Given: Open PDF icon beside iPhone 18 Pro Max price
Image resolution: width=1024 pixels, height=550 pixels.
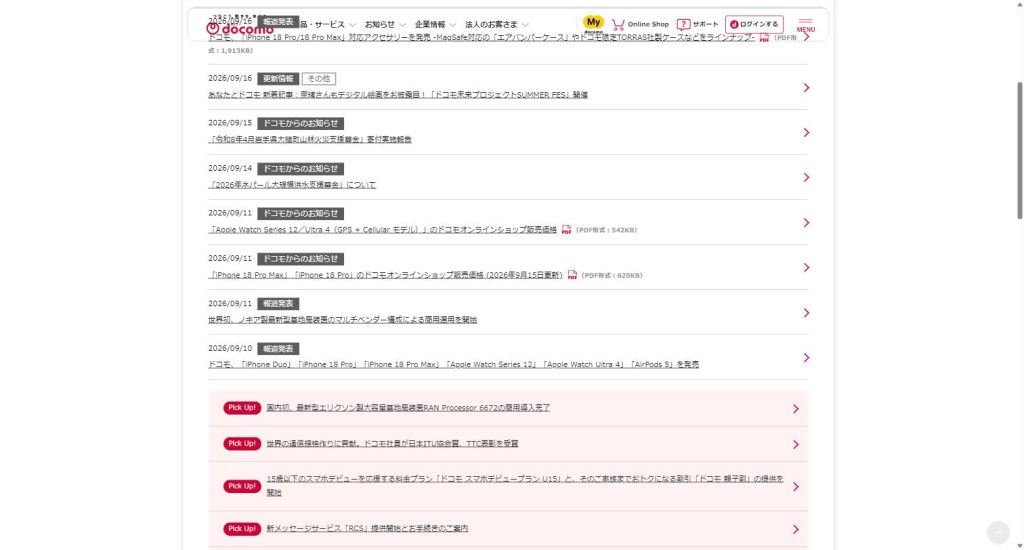Looking at the screenshot, I should [572, 275].
